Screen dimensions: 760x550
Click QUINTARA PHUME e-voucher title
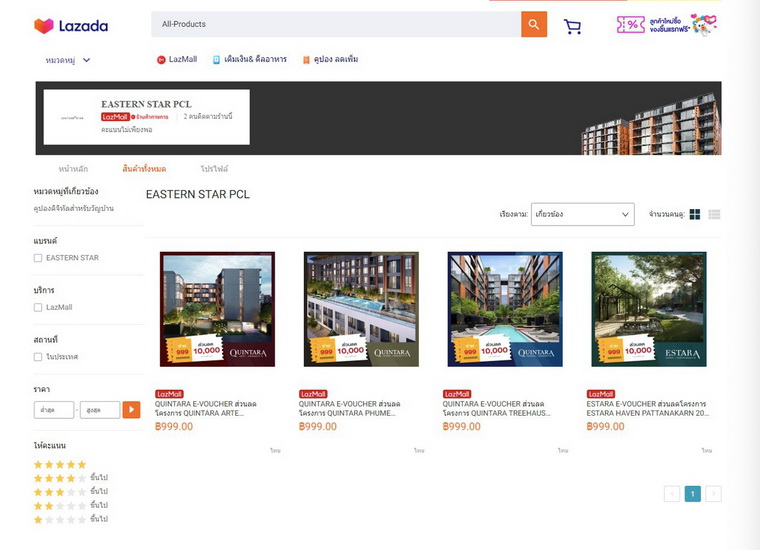click(x=349, y=409)
